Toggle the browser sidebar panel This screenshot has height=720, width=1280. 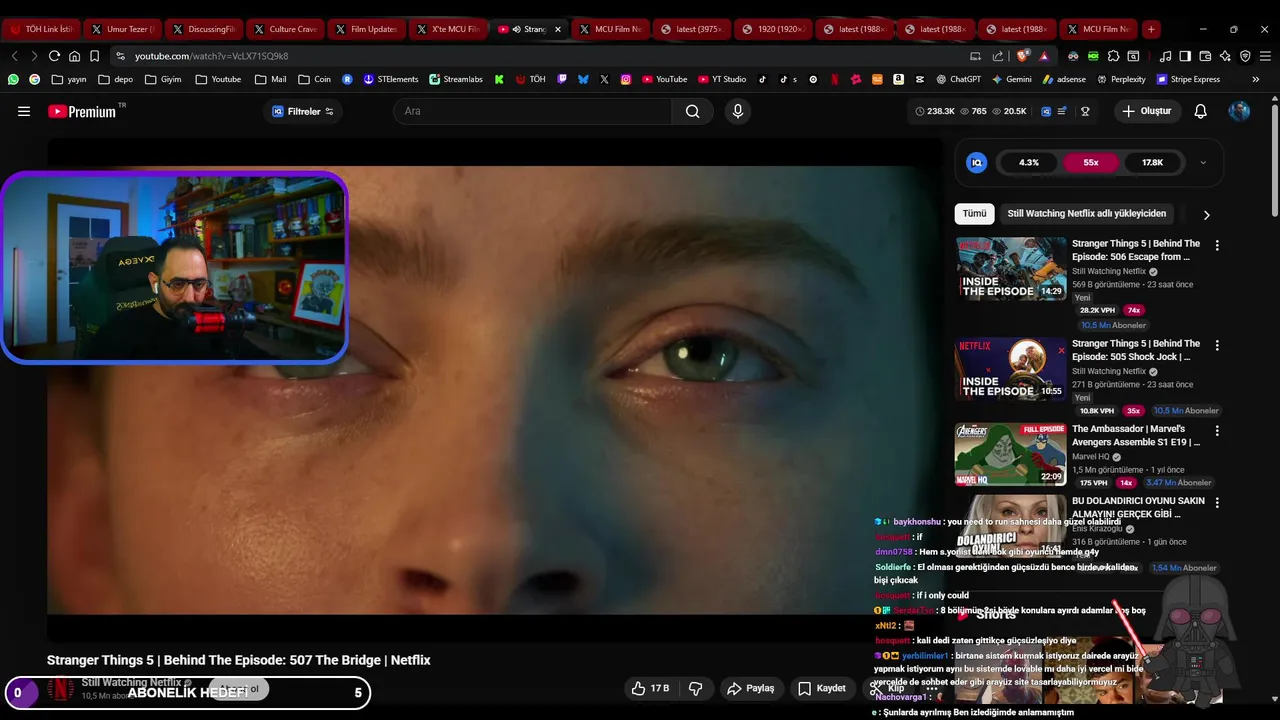tap(1185, 56)
